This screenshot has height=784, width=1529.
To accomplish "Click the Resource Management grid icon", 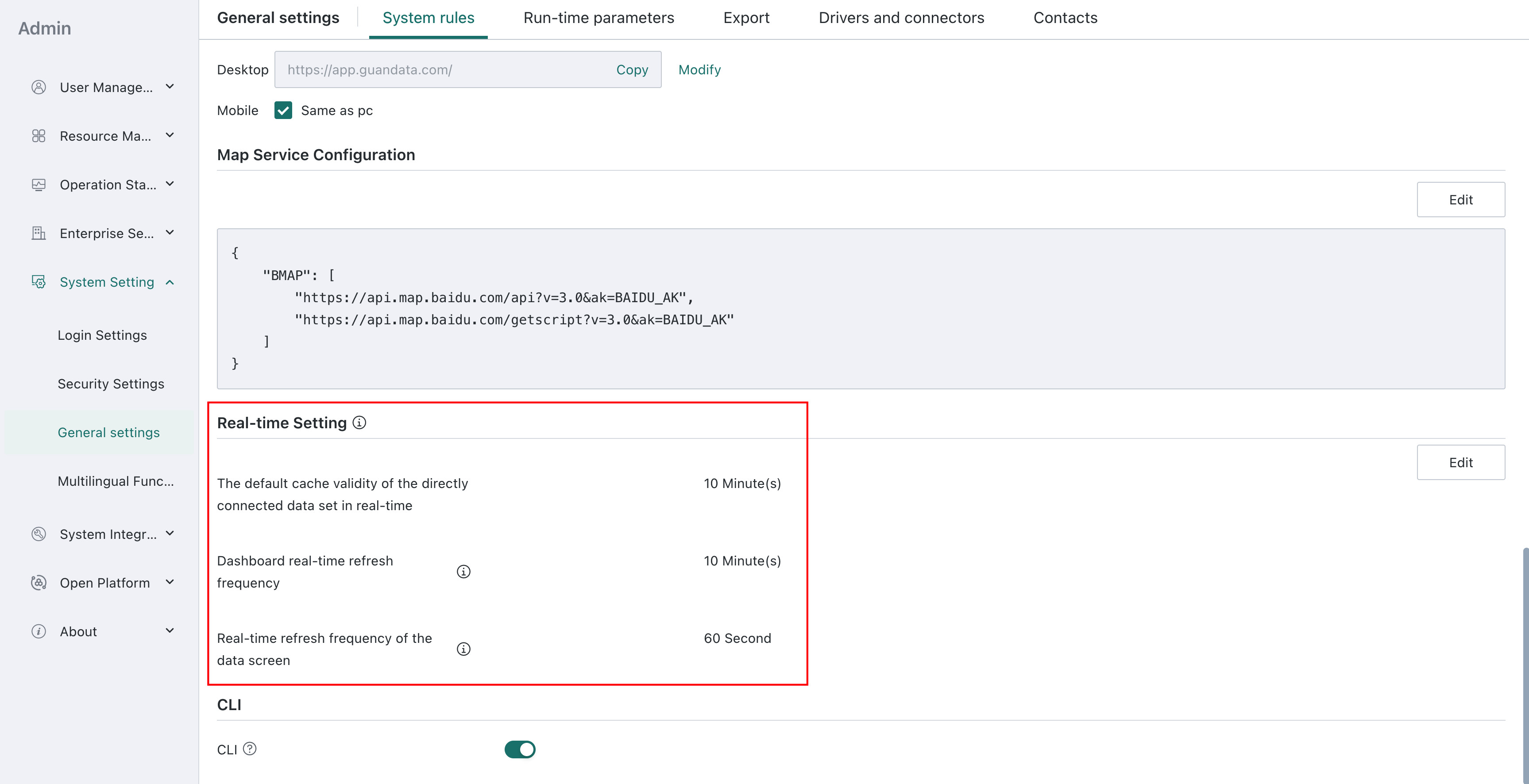I will point(39,136).
